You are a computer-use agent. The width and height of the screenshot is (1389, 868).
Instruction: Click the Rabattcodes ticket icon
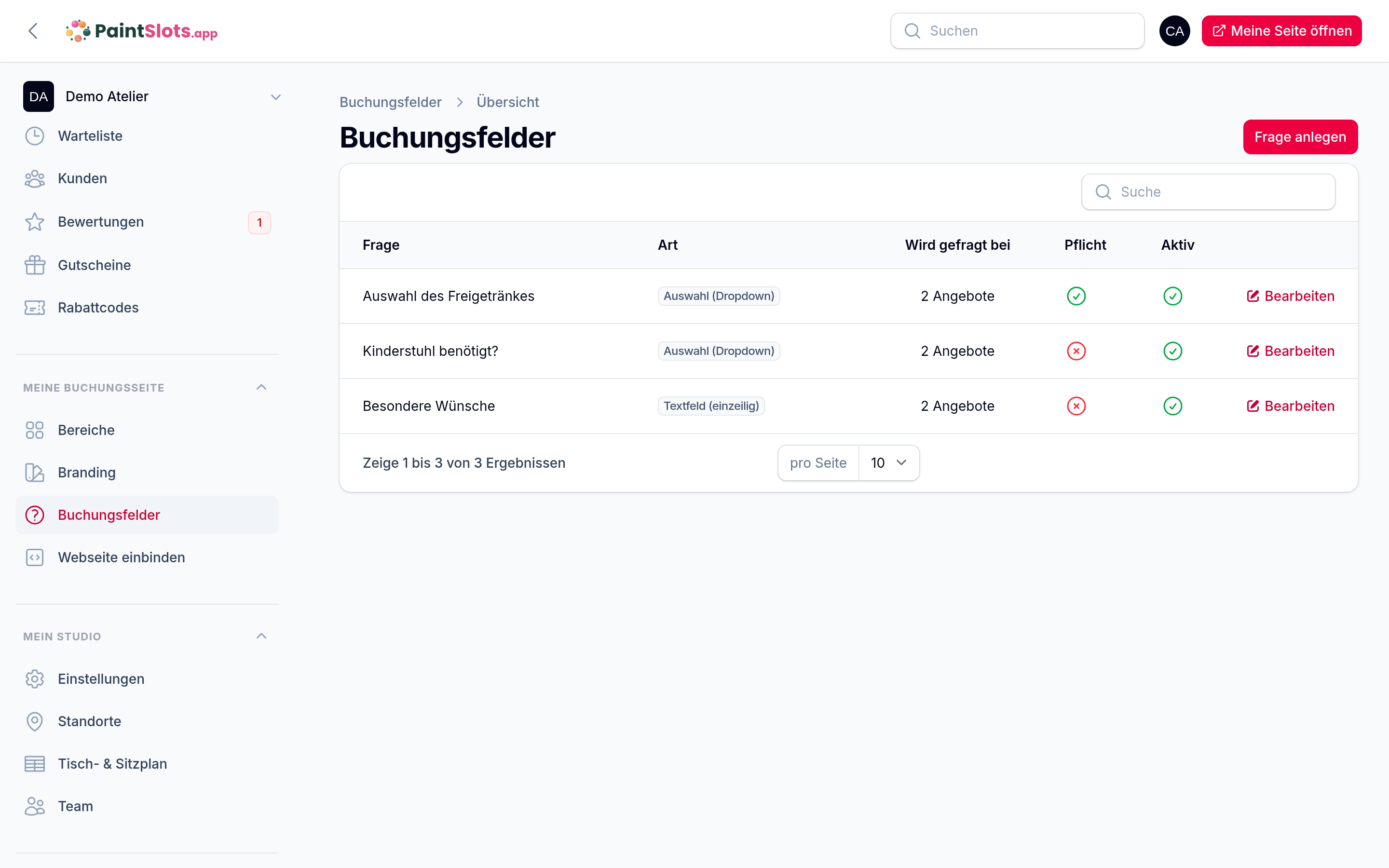(x=34, y=308)
